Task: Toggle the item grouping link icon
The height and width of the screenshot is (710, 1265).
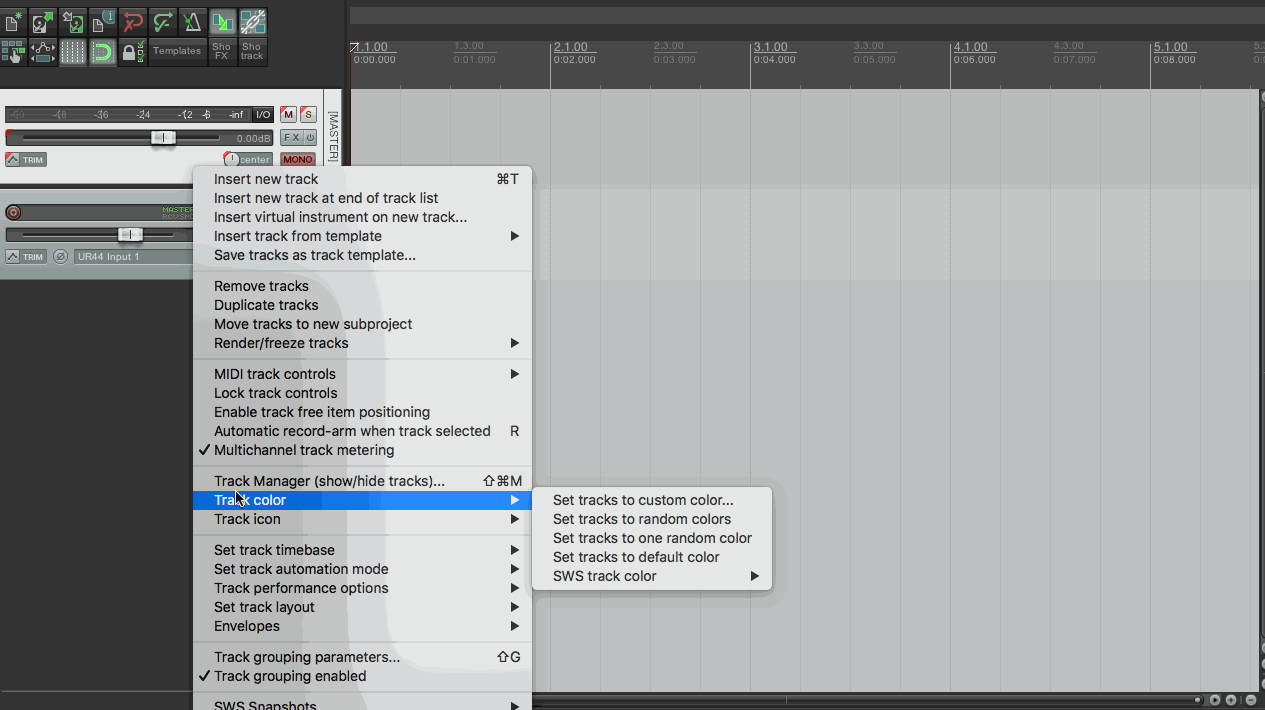Action: [x=252, y=21]
